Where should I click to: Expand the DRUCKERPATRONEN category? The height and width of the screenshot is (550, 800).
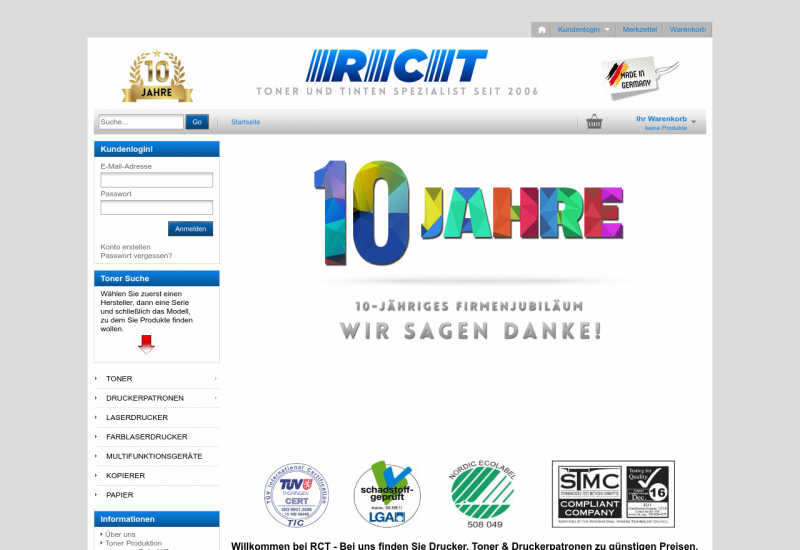pyautogui.click(x=215, y=398)
